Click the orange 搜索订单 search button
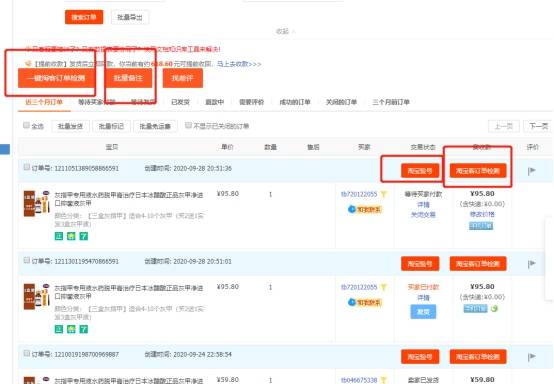554x384 pixels. tap(84, 17)
